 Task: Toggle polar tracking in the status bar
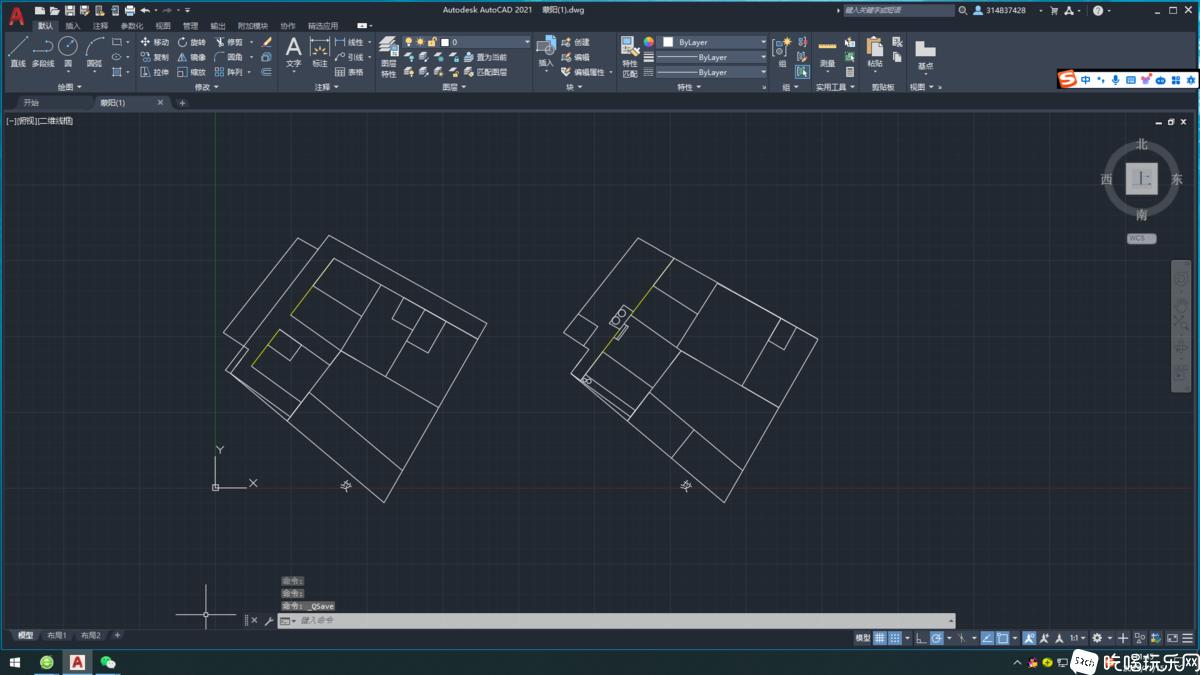click(937, 638)
